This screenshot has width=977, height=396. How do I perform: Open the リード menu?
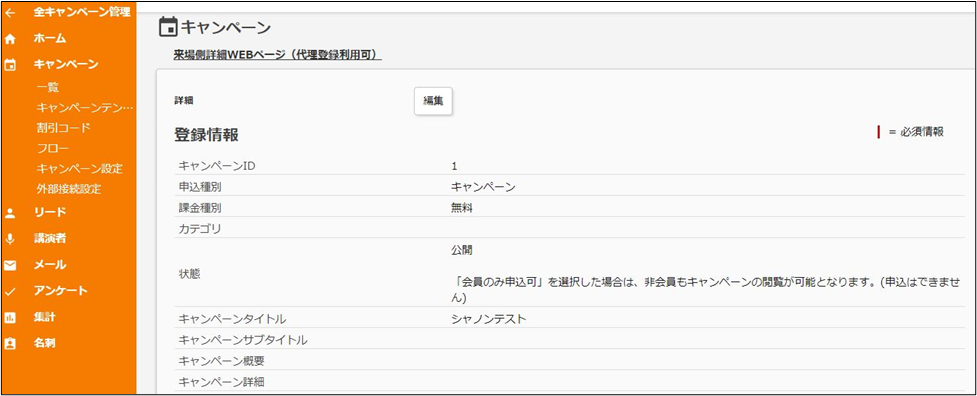pos(50,213)
